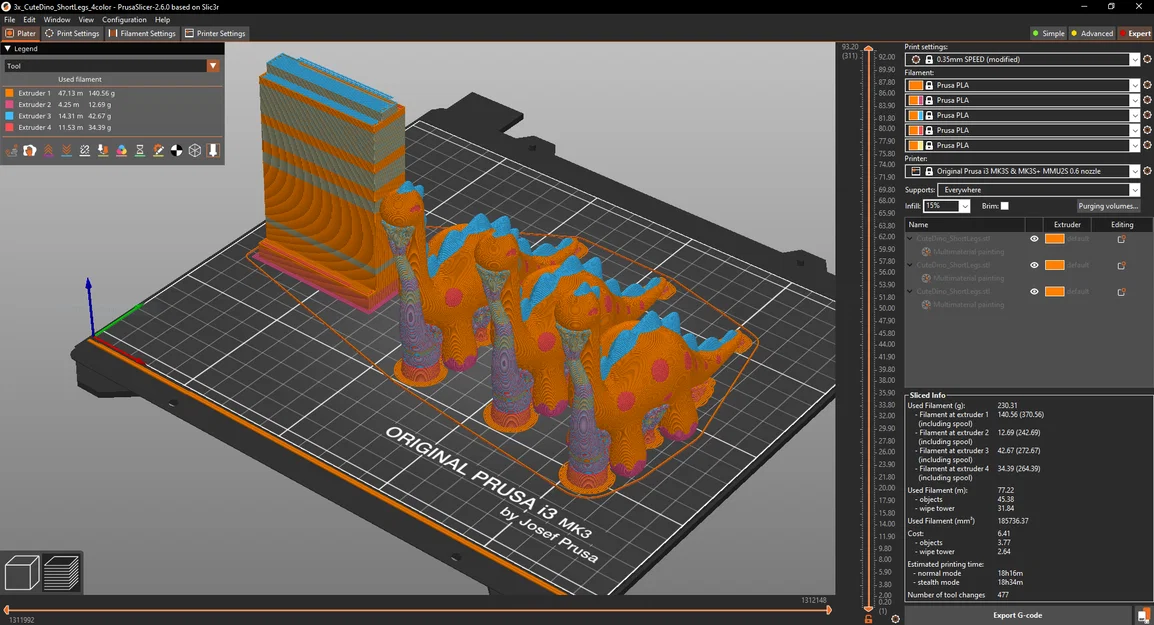
Task: Open printer preset Original Prusa i3 dropdown
Action: [1134, 171]
